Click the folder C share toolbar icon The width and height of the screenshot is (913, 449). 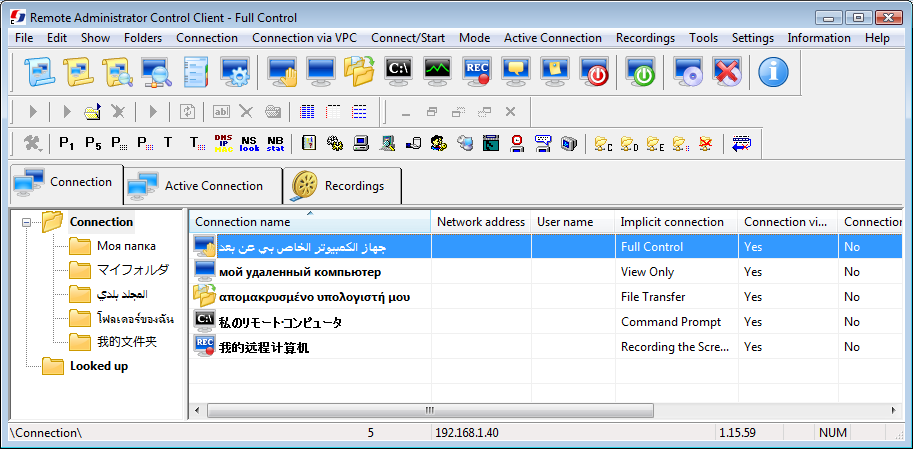(x=603, y=143)
